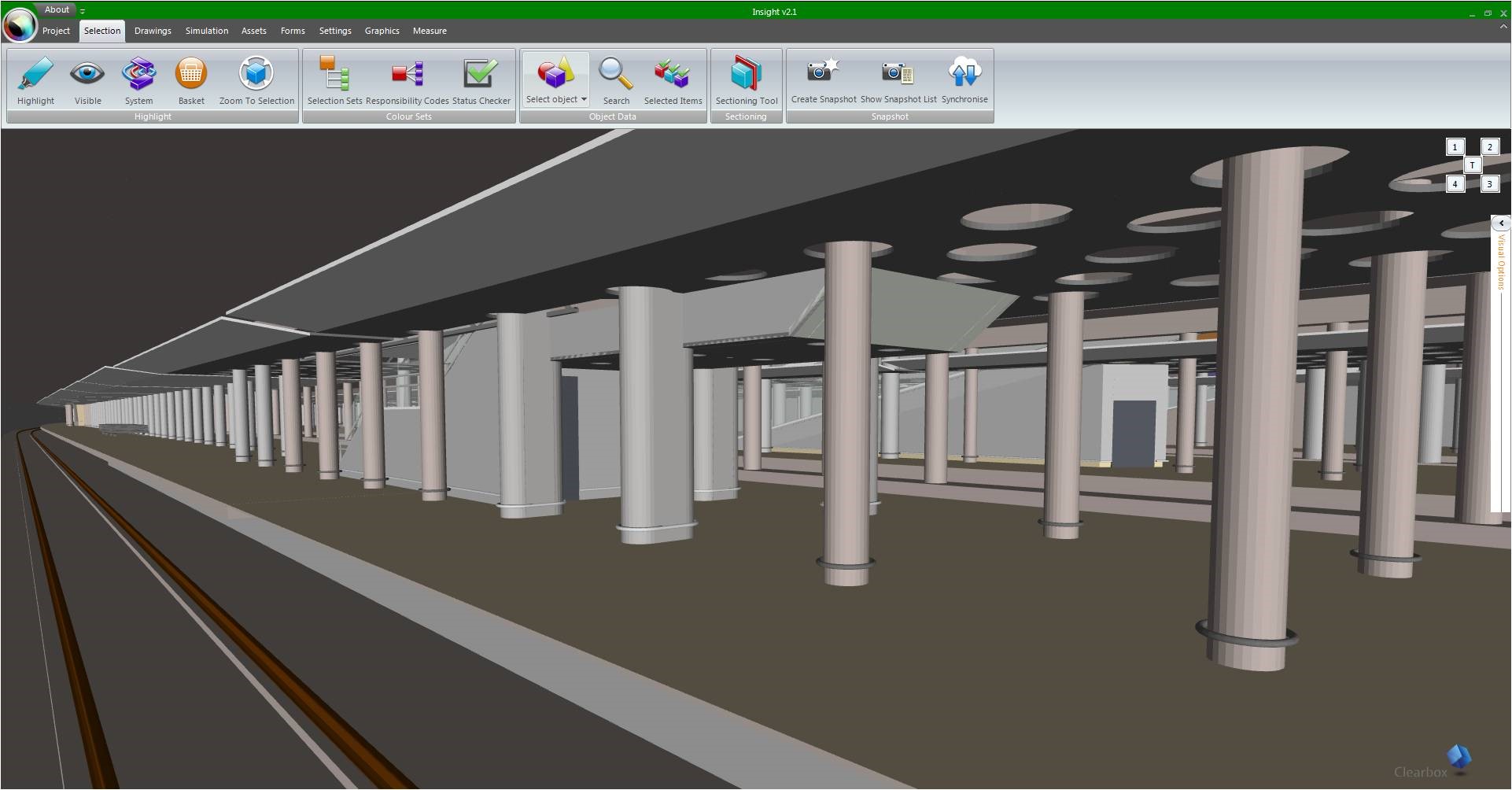
Task: Expand the Select object dropdown arrow
Action: coord(584,99)
